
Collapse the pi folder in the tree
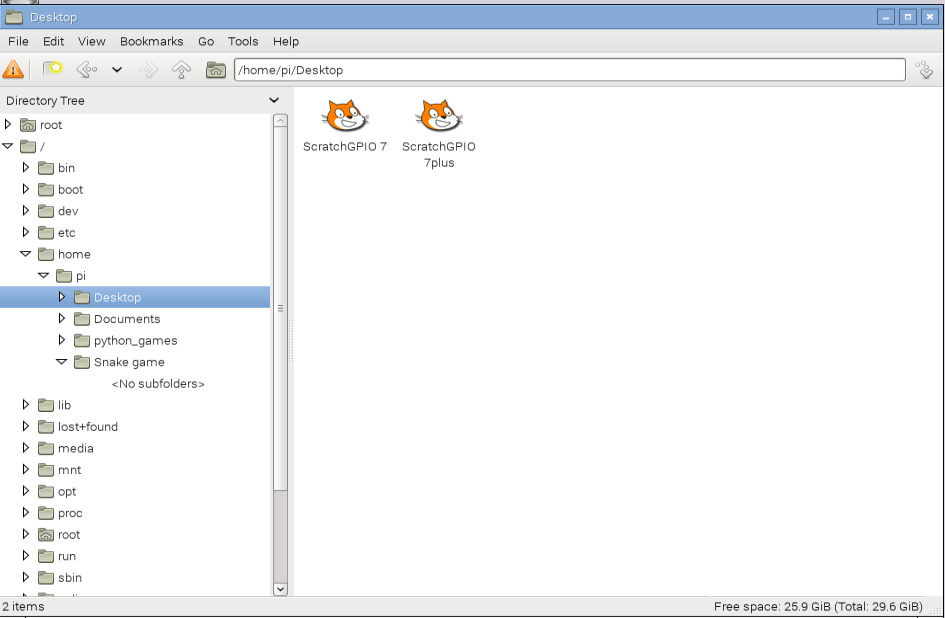42,275
